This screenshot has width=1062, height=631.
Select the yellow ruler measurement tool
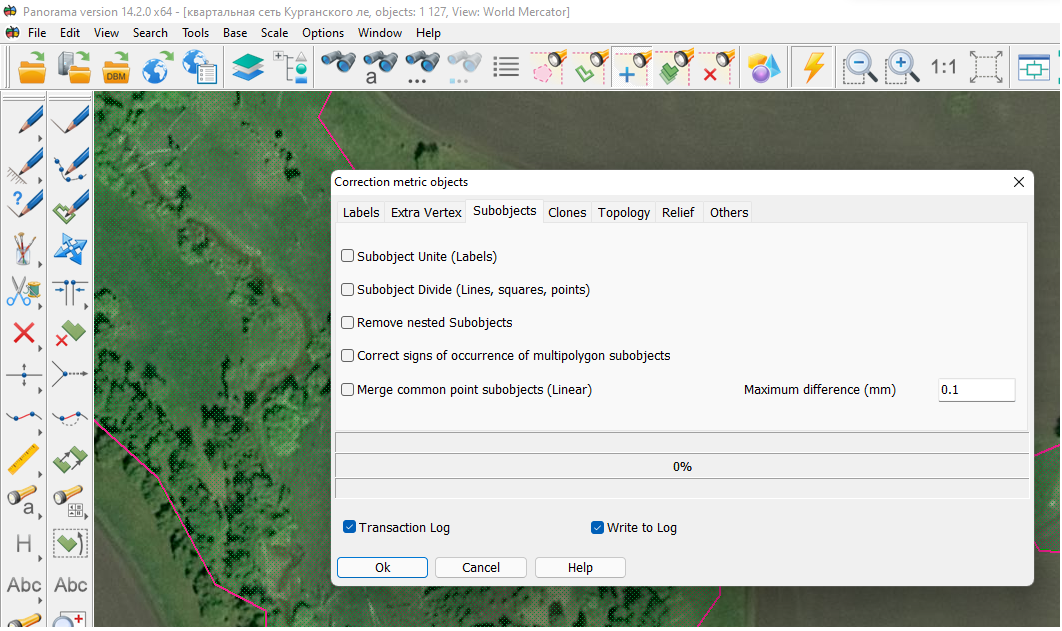[24, 459]
